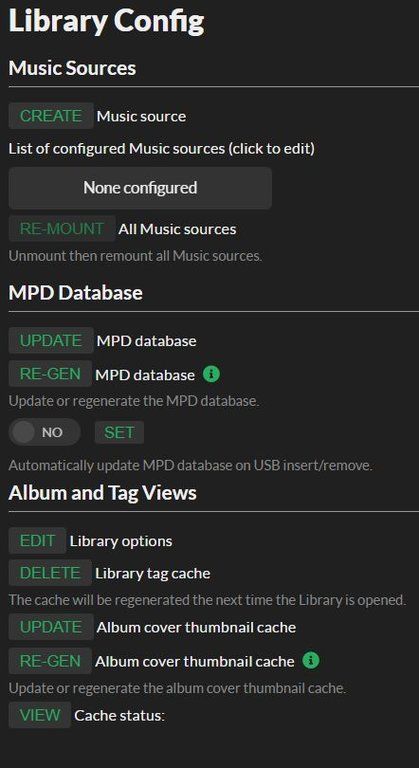419x768 pixels.
Task: Click the MPD Database section heading
Action: tap(75, 292)
